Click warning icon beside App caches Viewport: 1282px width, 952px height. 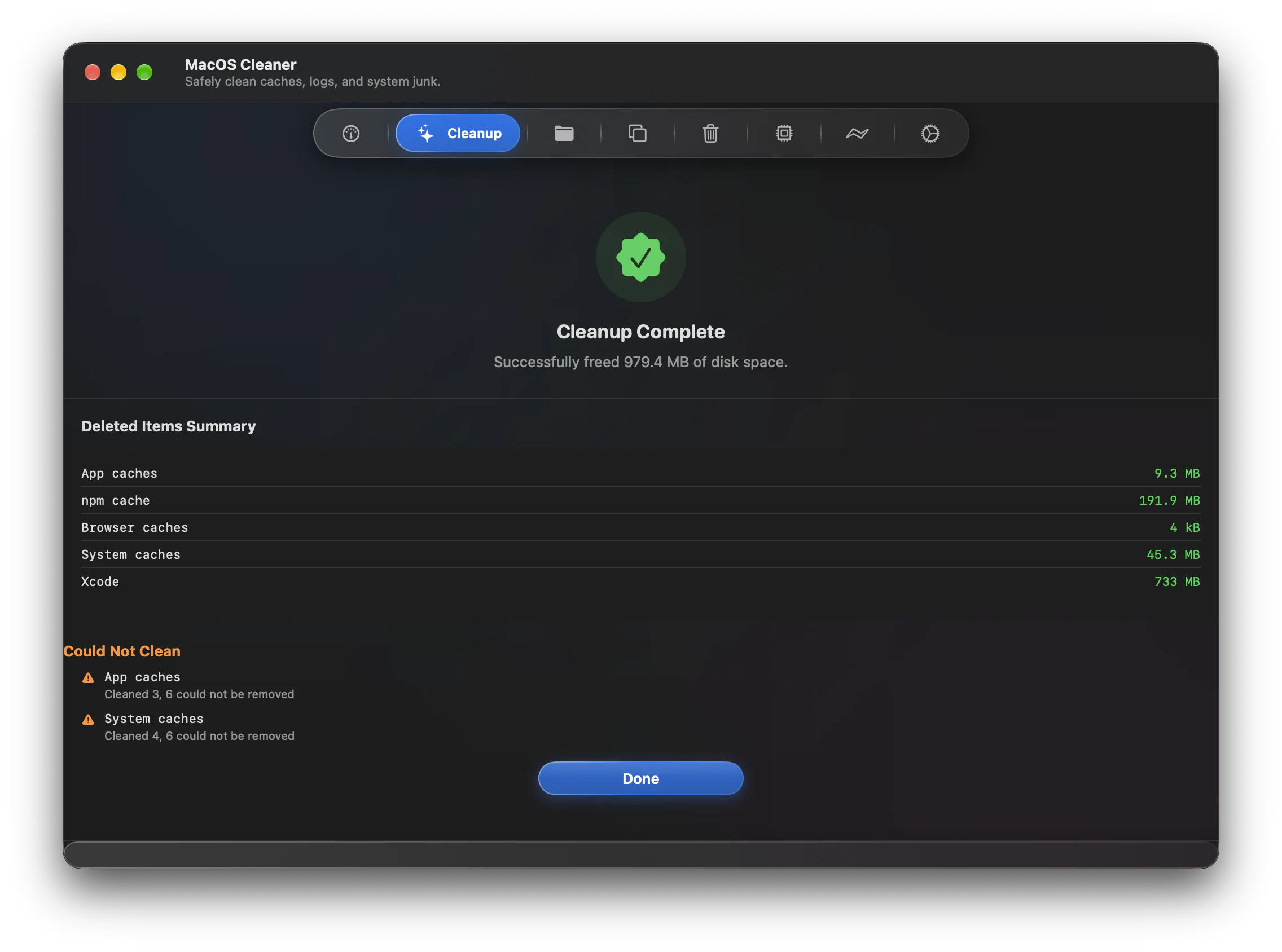pos(88,678)
